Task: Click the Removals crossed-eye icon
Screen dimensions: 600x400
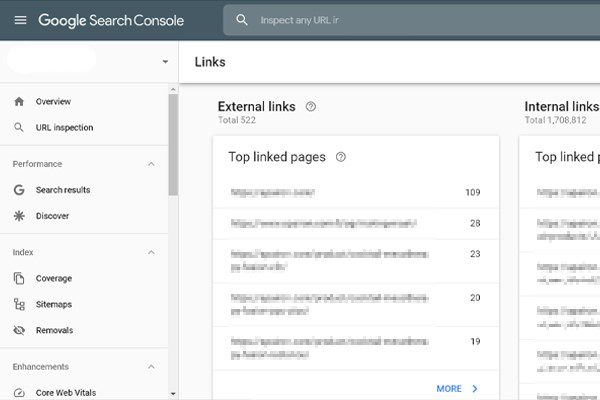Action: click(x=19, y=330)
